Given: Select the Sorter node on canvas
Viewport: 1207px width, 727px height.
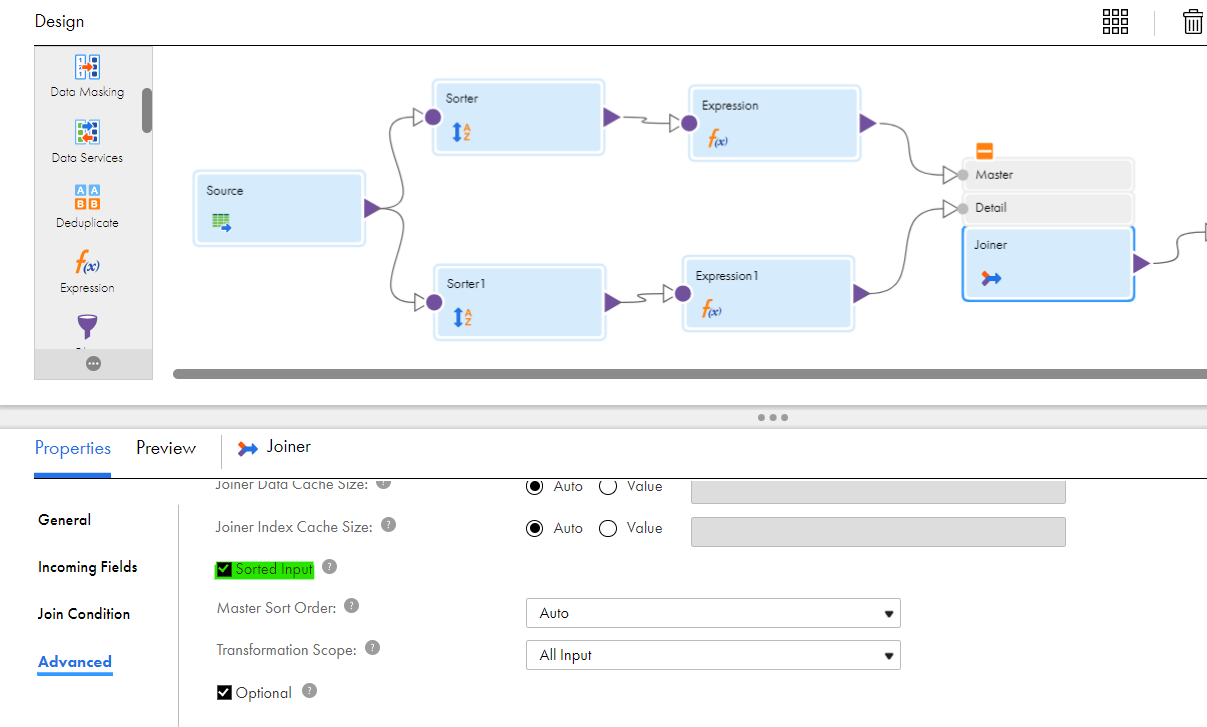Looking at the screenshot, I should coord(518,117).
